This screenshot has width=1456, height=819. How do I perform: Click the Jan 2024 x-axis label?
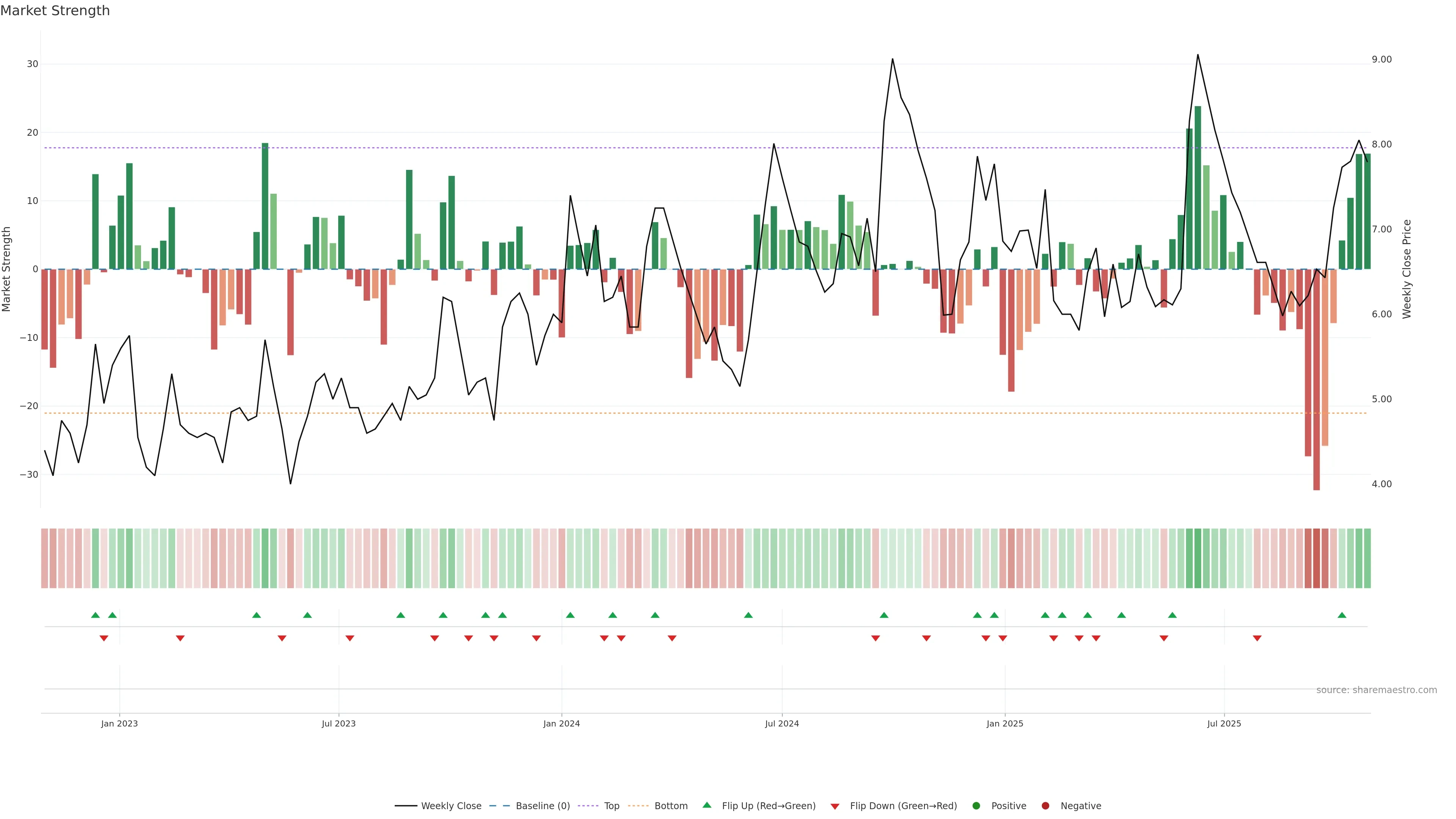[561, 723]
